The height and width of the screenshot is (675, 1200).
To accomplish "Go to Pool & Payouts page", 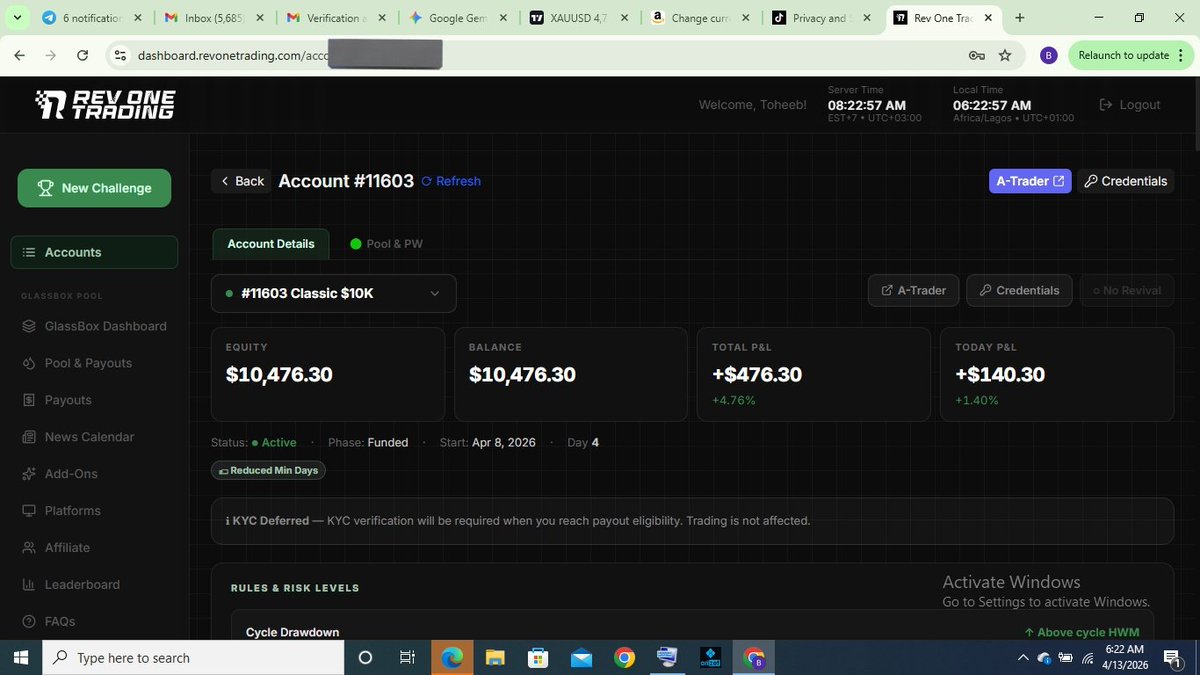I will [x=77, y=363].
